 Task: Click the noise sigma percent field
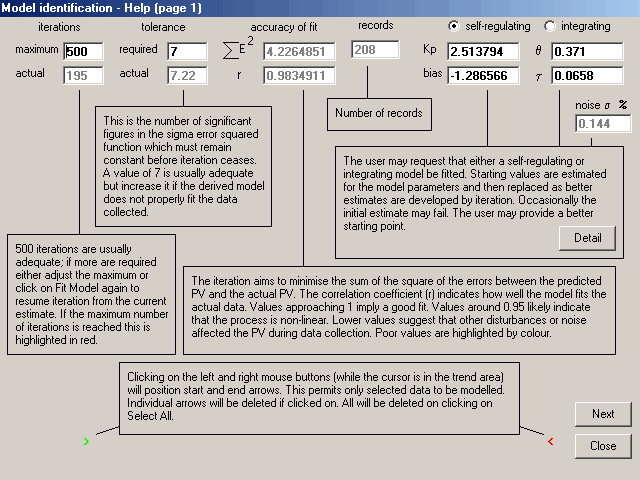tap(603, 123)
